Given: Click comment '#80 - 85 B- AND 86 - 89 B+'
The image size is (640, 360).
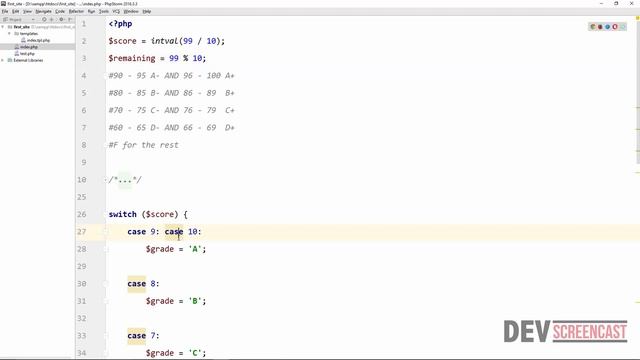Looking at the screenshot, I should pos(171,93).
